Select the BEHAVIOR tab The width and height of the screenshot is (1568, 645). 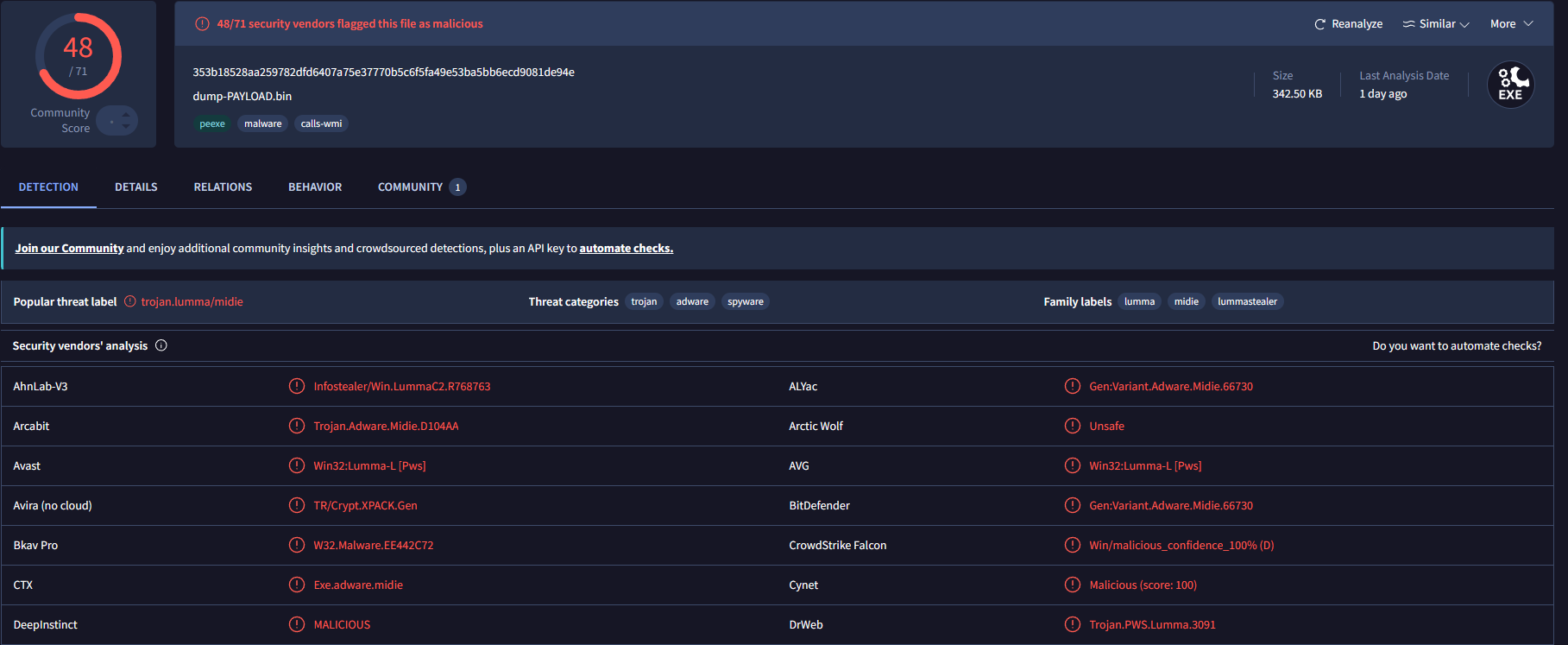tap(315, 187)
